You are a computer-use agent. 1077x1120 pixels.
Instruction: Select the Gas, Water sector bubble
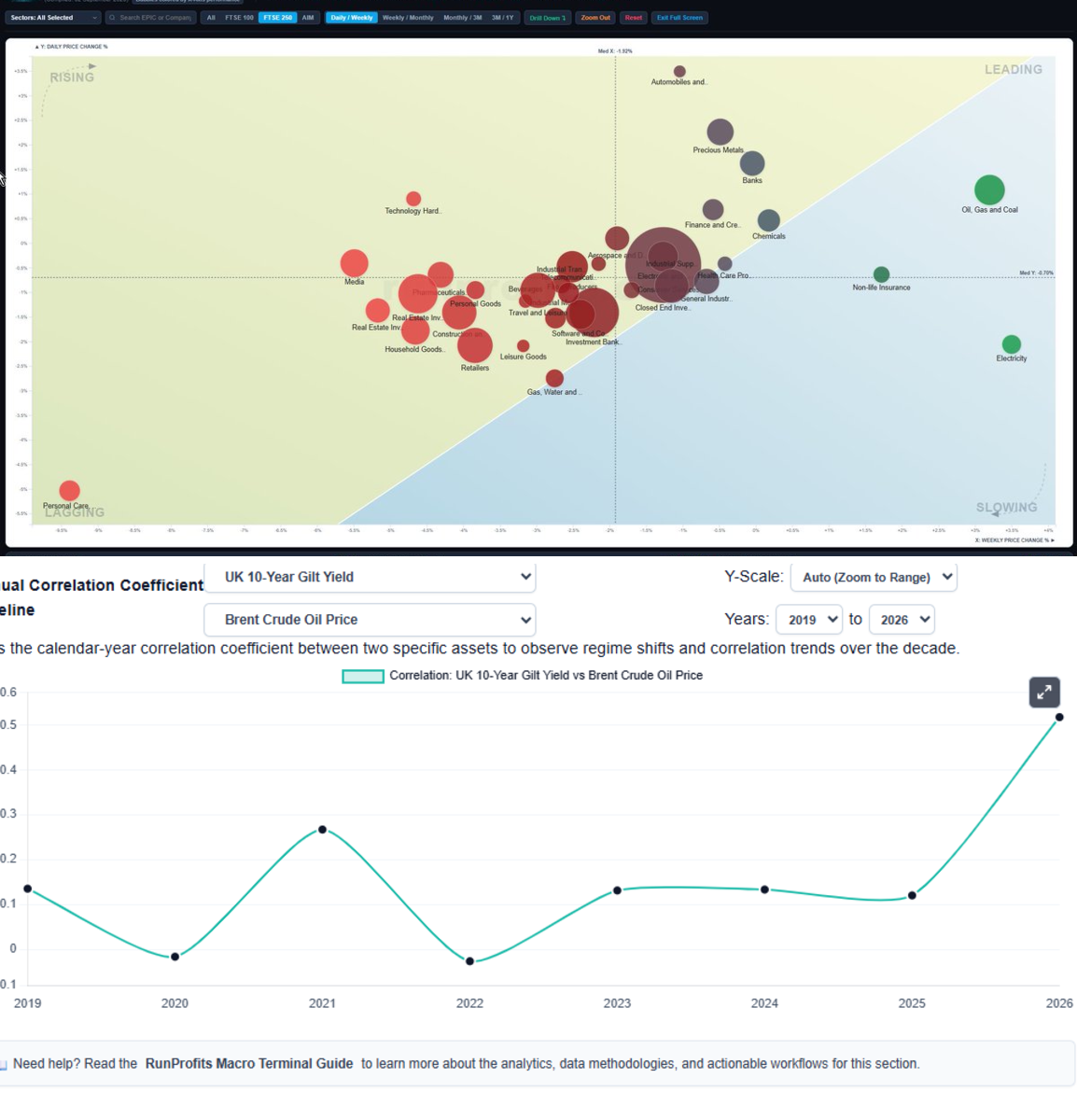[554, 378]
